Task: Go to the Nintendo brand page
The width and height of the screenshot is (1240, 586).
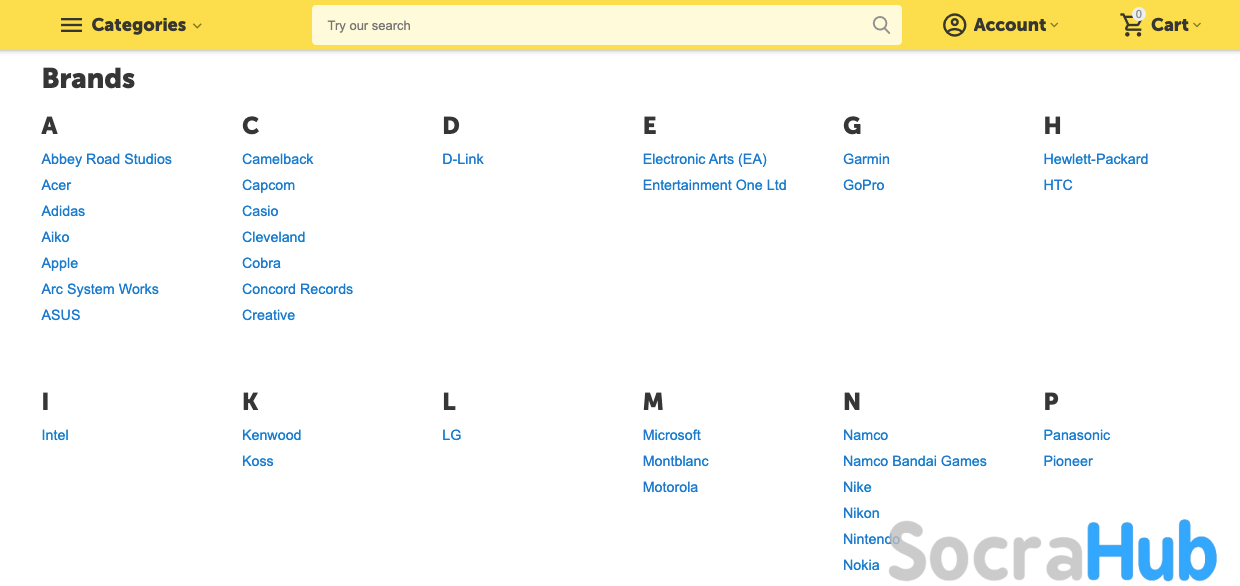Action: pyautogui.click(x=872, y=539)
